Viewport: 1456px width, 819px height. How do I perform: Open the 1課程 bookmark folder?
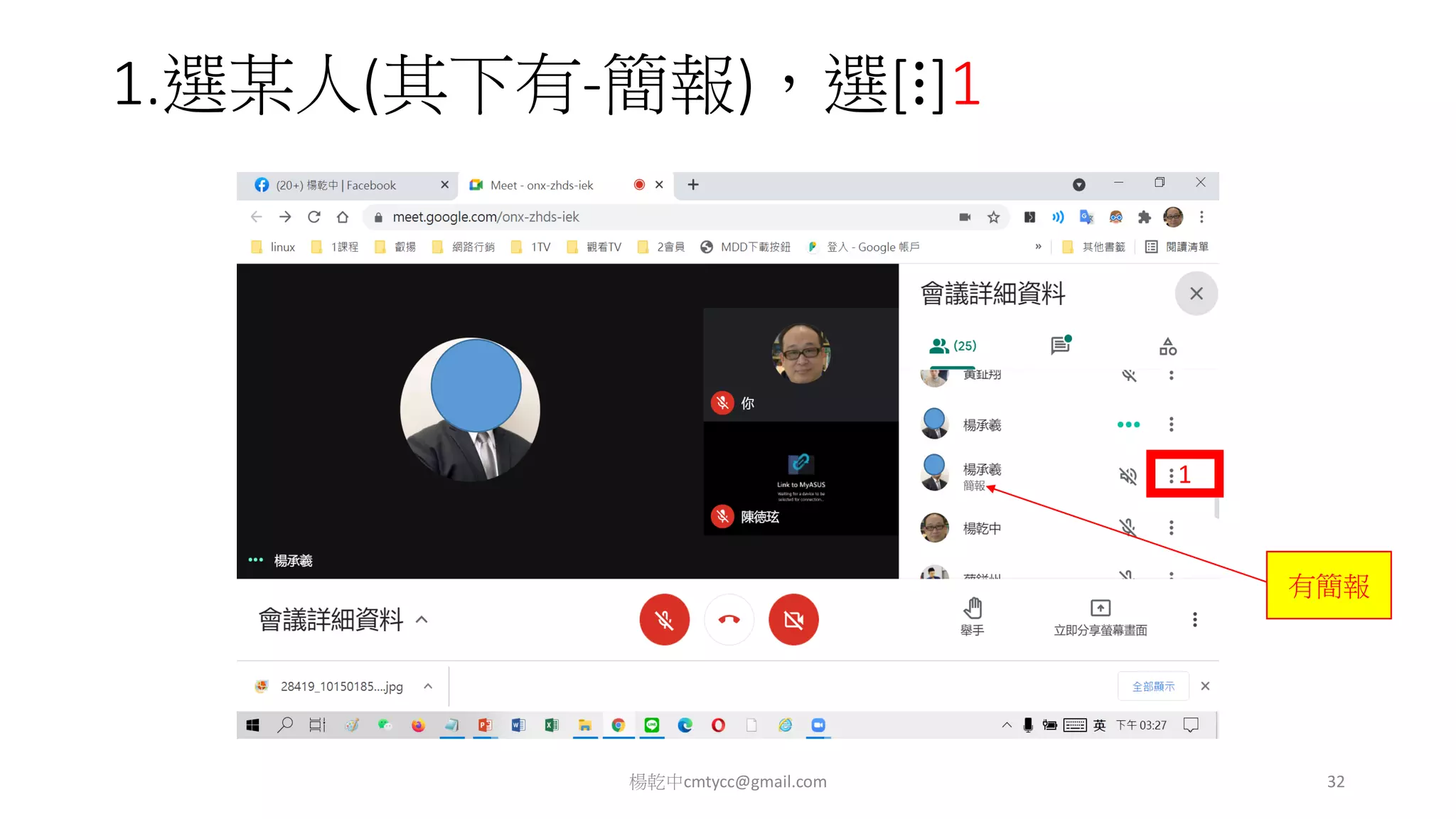click(336, 247)
